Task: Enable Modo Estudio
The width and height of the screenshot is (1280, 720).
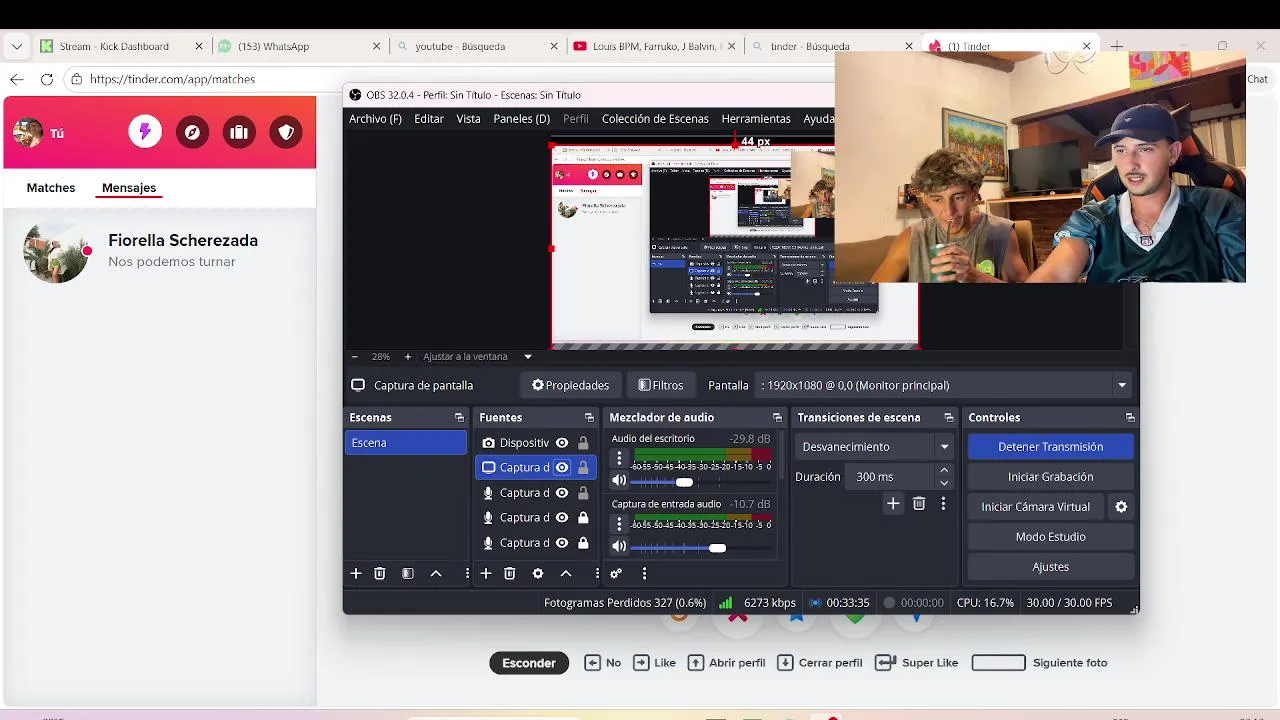Action: 1050,537
